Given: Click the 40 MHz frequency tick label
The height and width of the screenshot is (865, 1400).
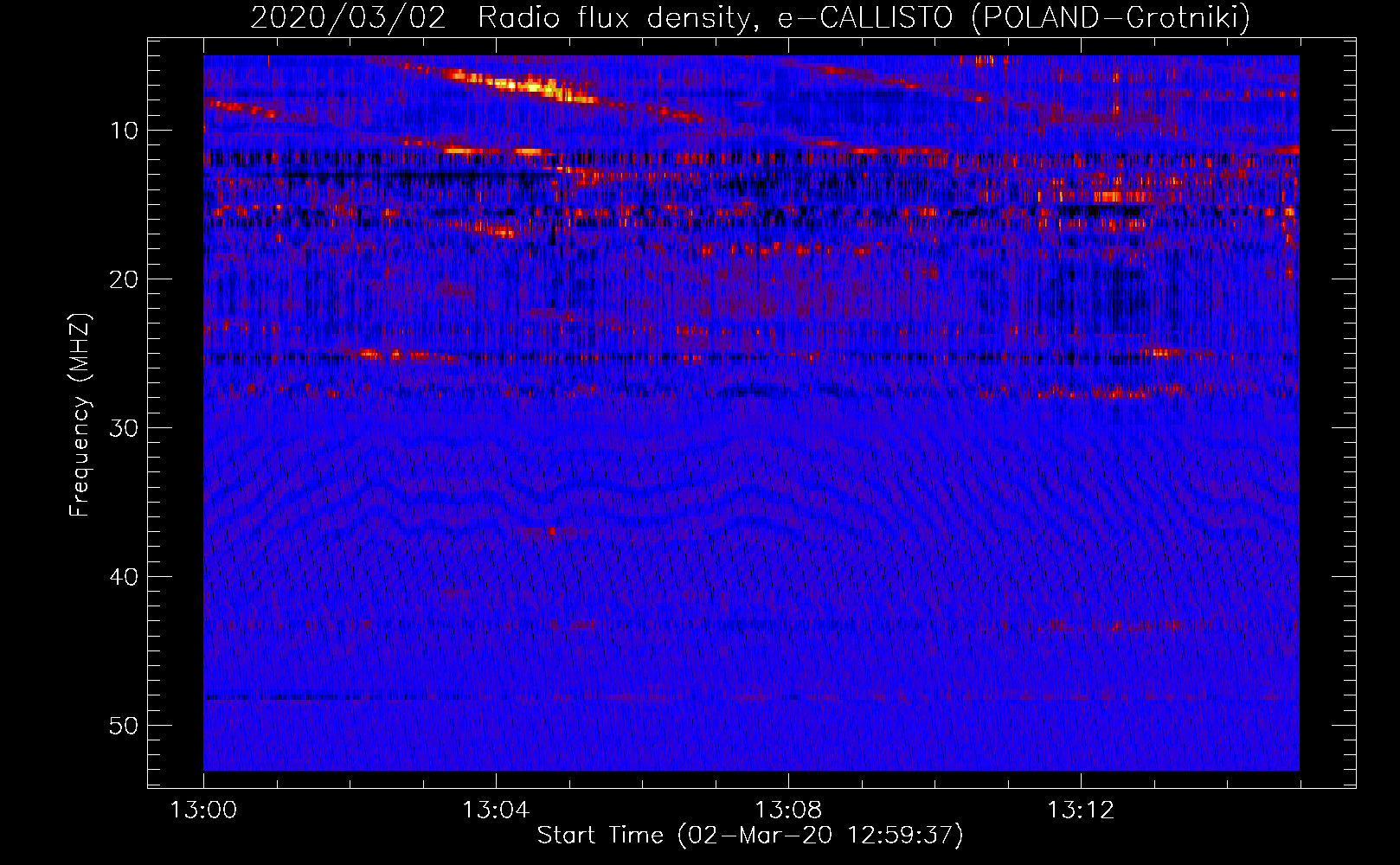Looking at the screenshot, I should pos(124,577).
